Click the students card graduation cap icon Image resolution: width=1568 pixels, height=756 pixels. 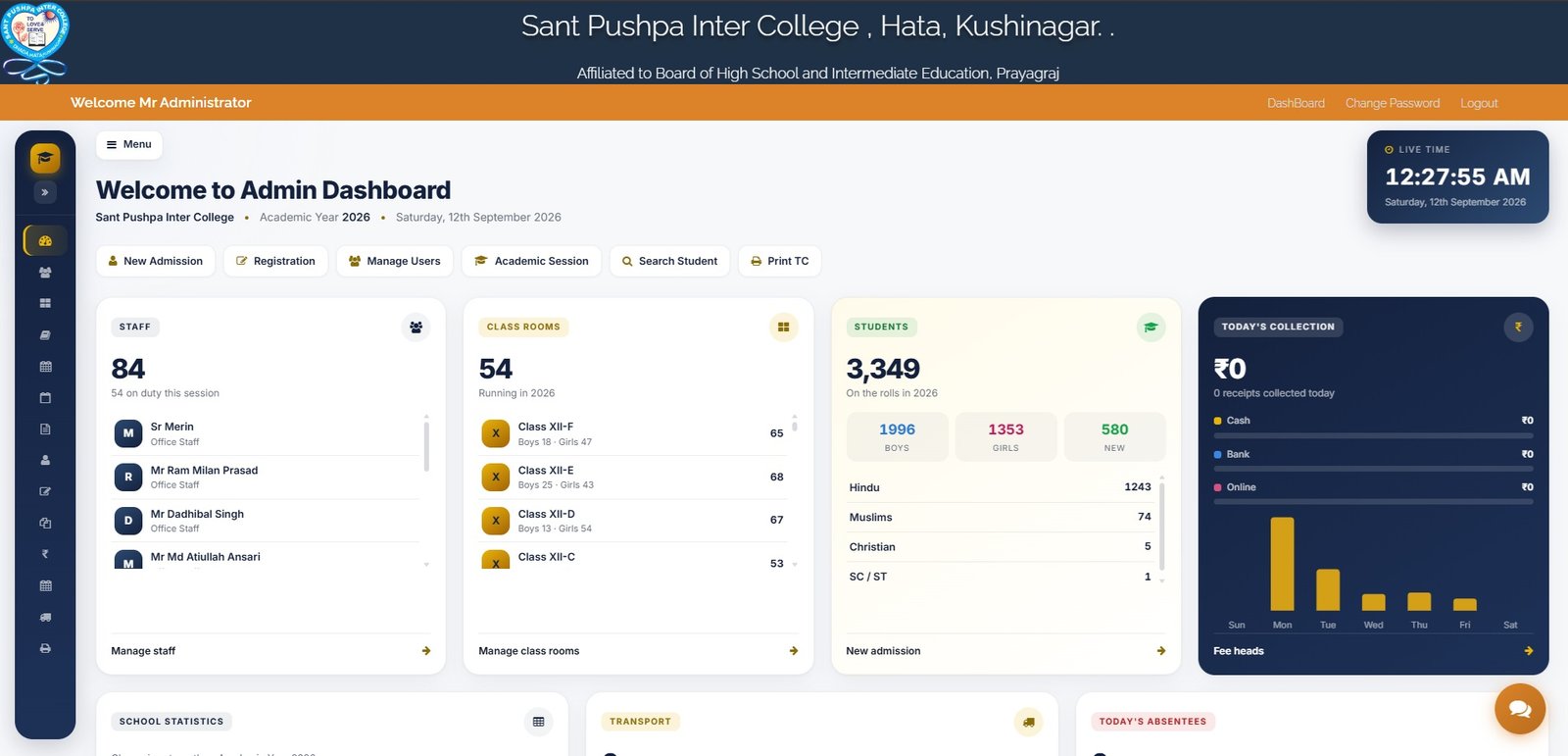[x=1151, y=328]
